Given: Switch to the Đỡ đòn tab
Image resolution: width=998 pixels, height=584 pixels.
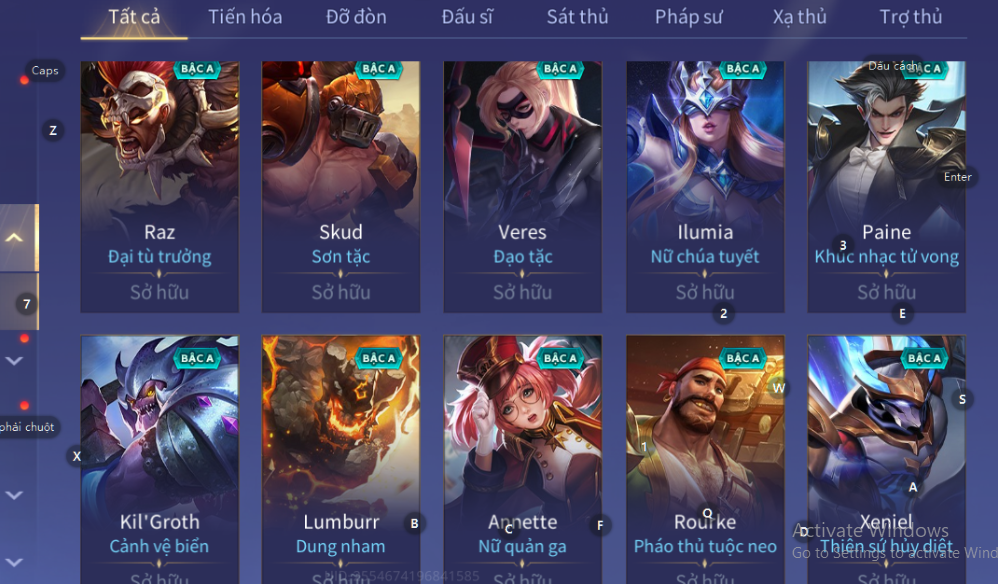Looking at the screenshot, I should tap(356, 17).
